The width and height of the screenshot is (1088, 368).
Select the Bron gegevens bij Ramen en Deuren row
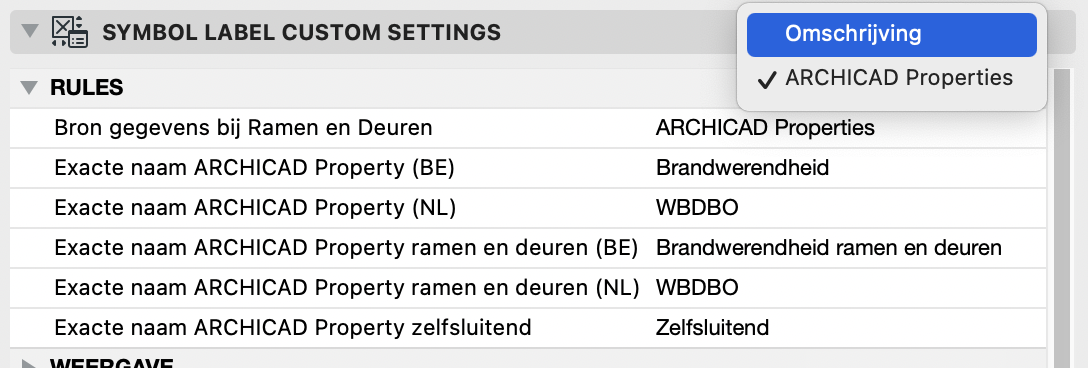(528, 128)
